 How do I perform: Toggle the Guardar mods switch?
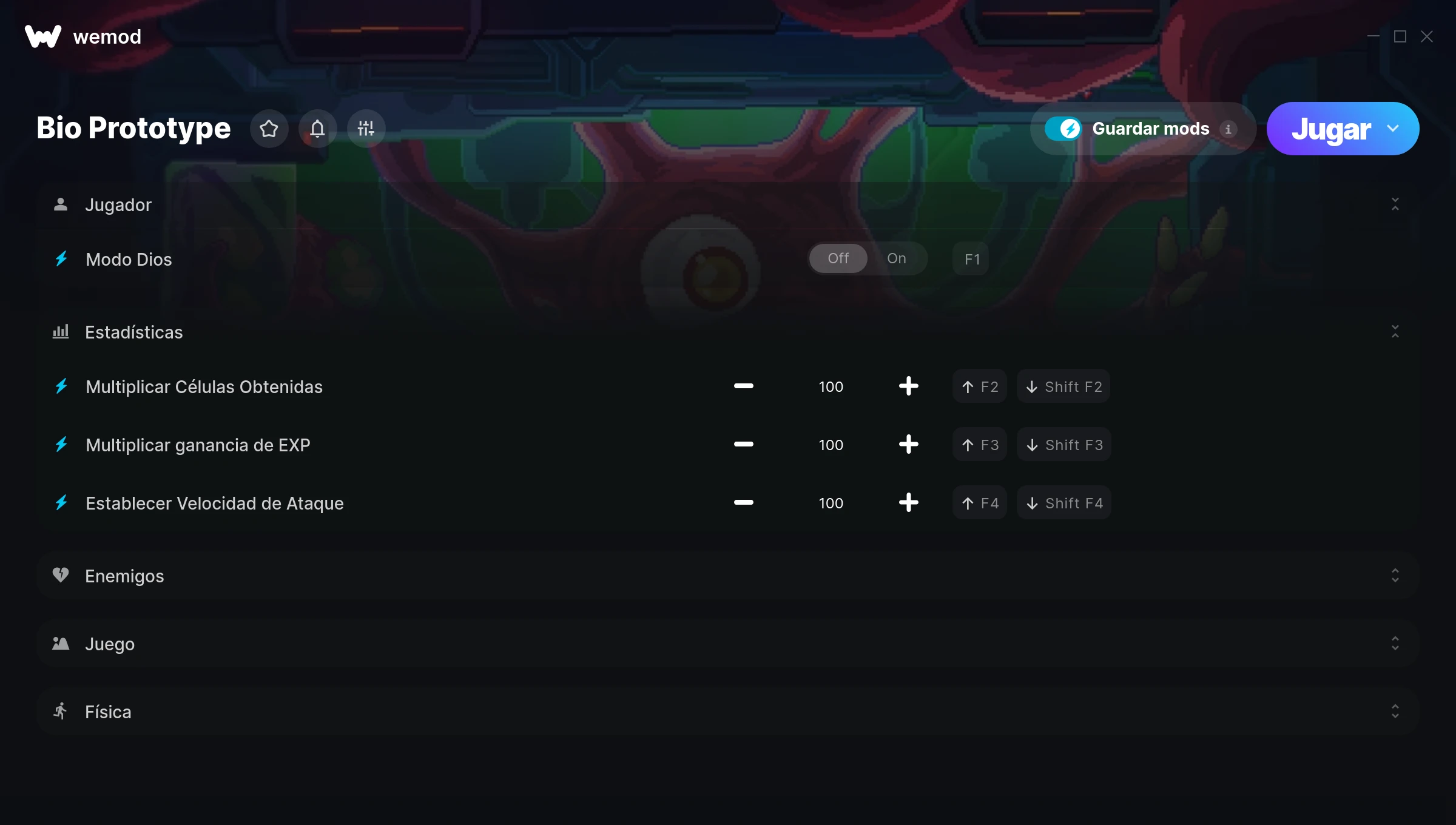coord(1063,129)
